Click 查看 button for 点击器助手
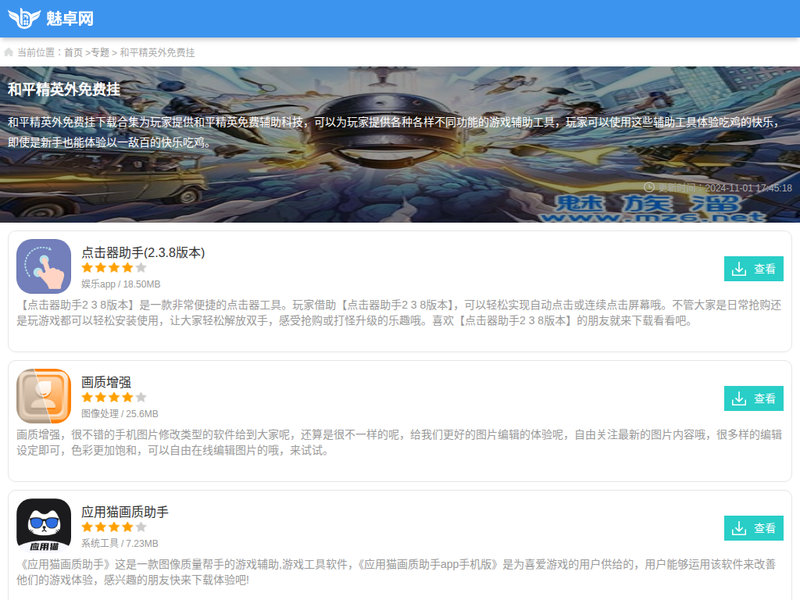This screenshot has height=600, width=800. [x=753, y=268]
